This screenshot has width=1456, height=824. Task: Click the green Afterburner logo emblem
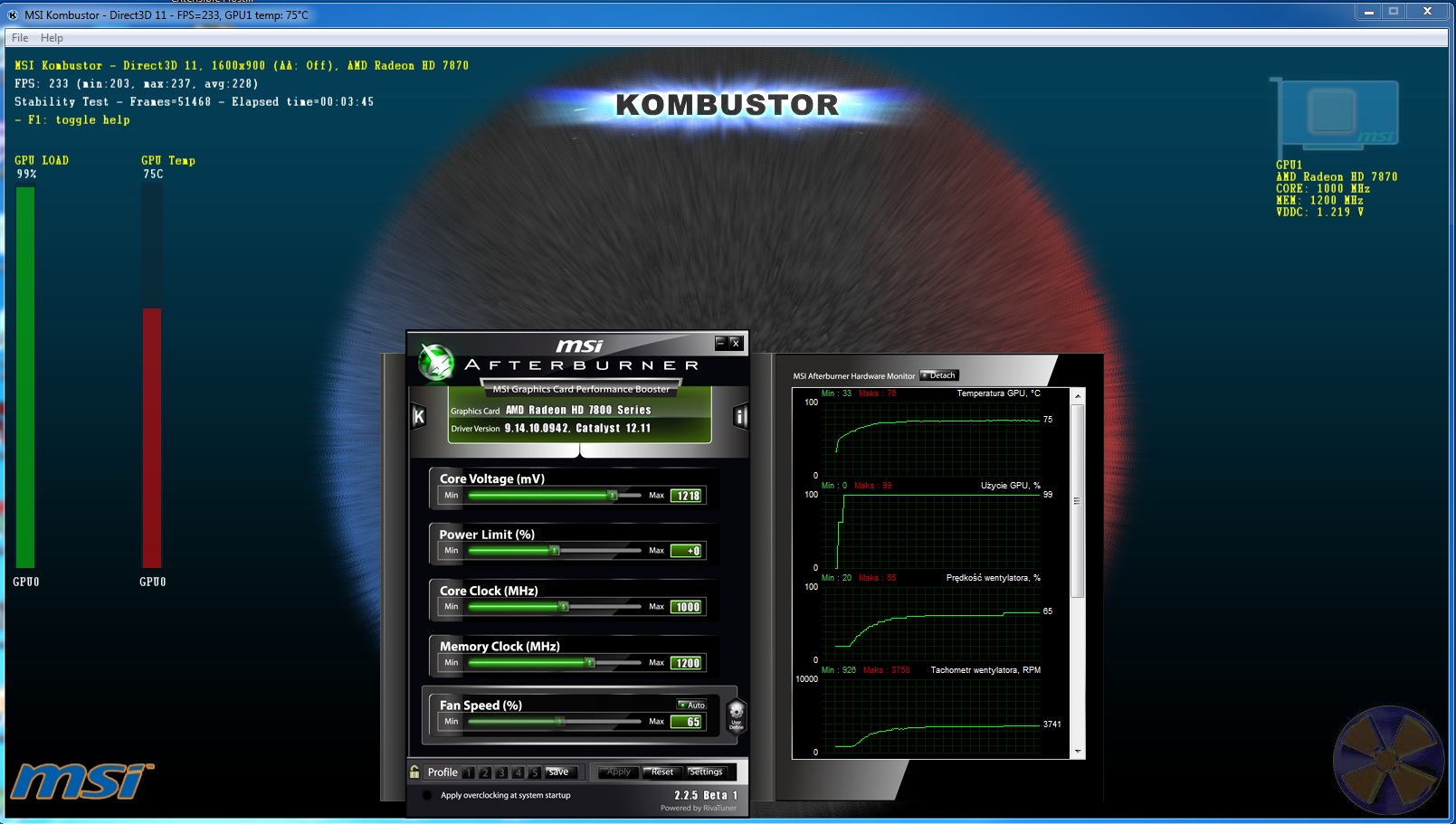(436, 363)
